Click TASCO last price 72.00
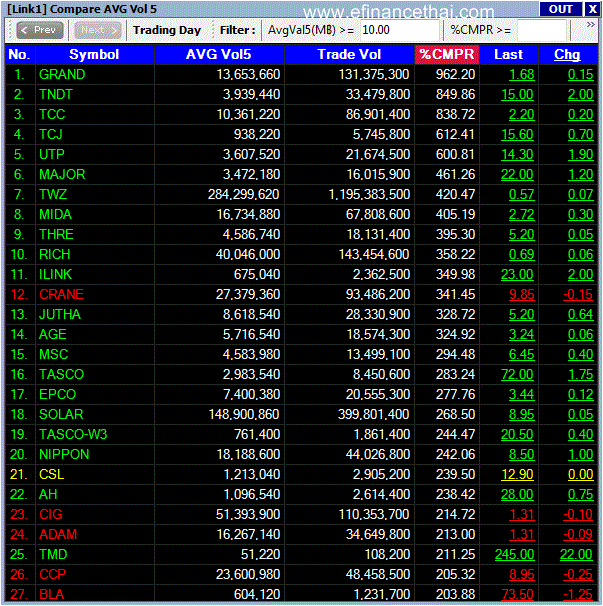This screenshot has width=603, height=606. tap(517, 374)
